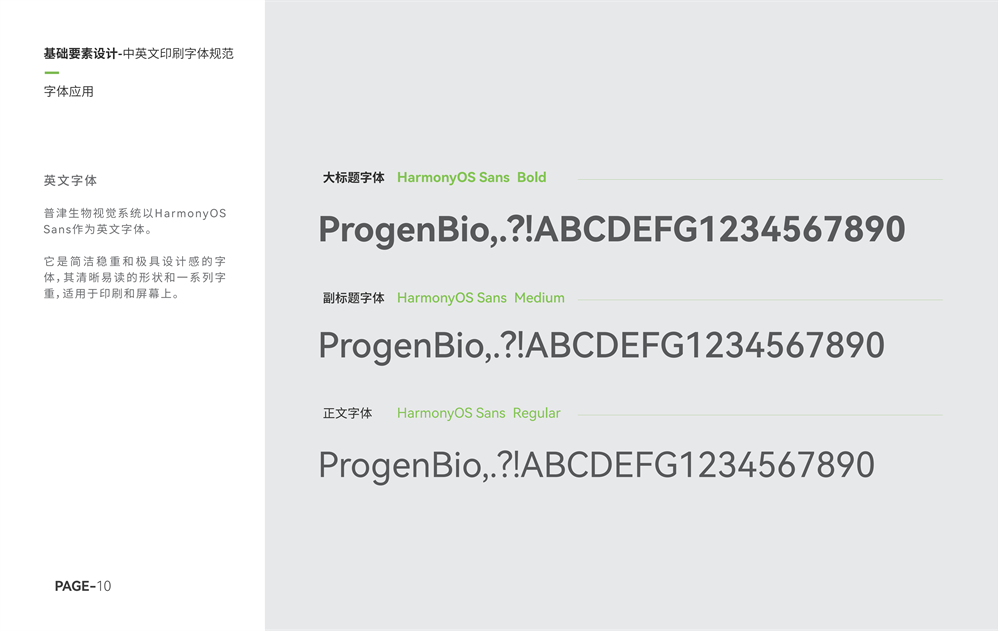Click the PAGE-10 page number
The width and height of the screenshot is (1000, 631).
click(83, 586)
